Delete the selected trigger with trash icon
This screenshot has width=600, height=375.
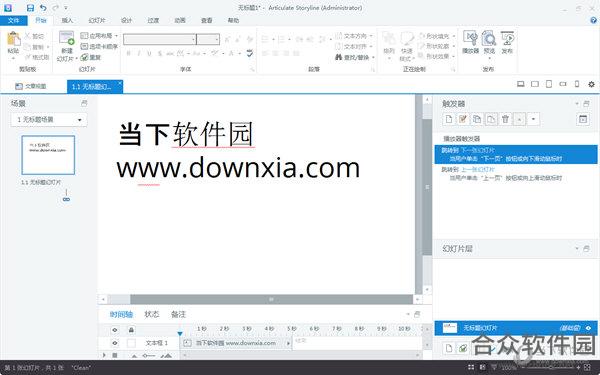click(505, 119)
